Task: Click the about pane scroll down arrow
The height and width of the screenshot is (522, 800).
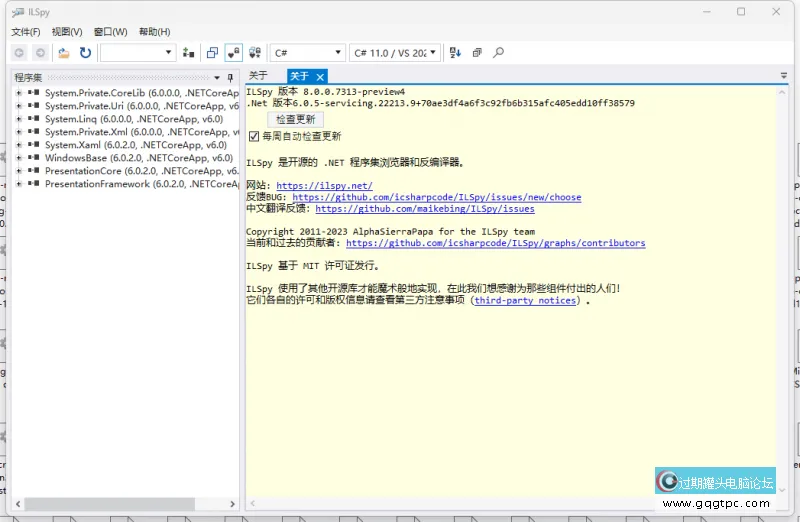Action: (782, 490)
